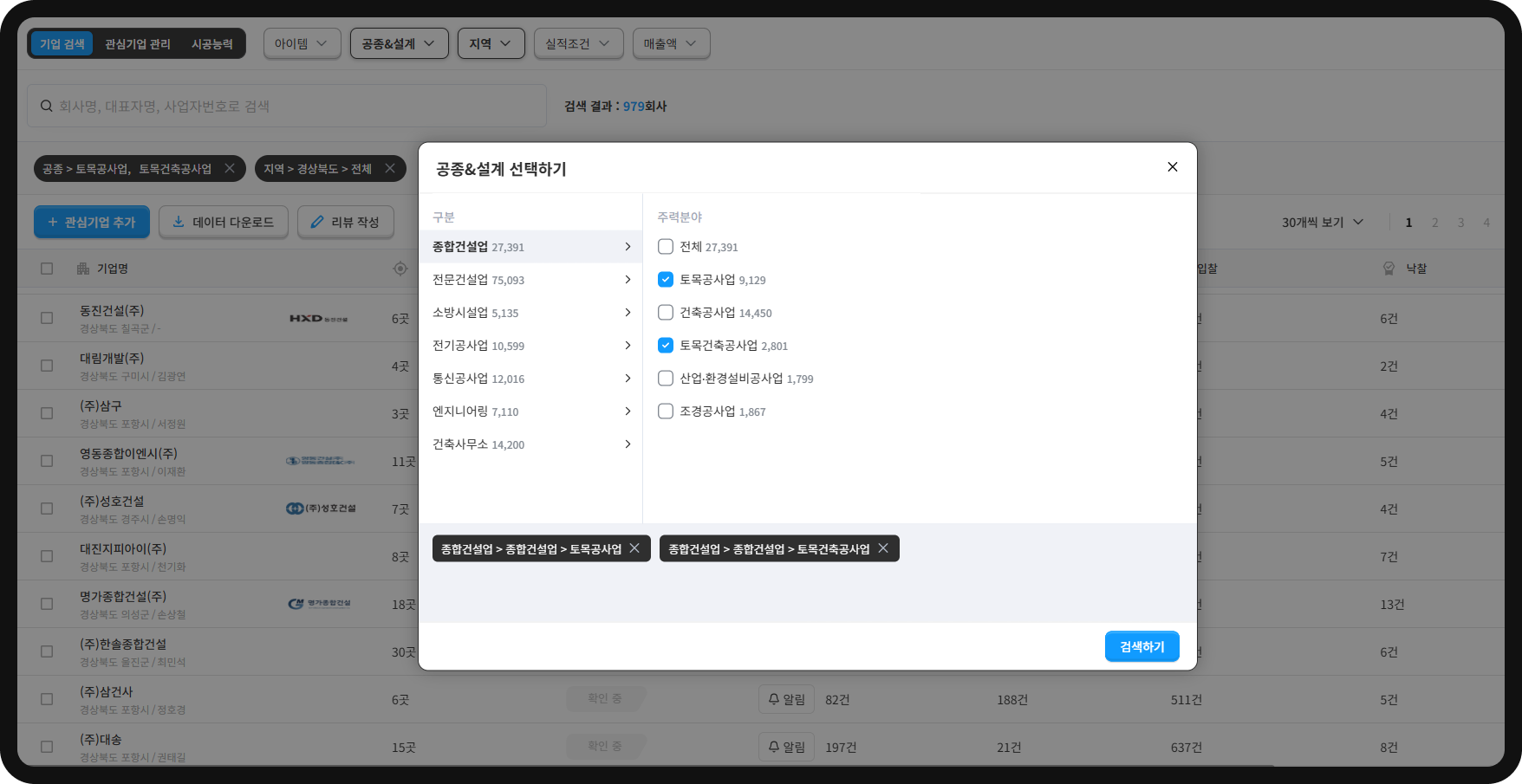Select the row checkbox for 명가종합건설(주)
Screen dimensions: 1522x784
point(47,604)
